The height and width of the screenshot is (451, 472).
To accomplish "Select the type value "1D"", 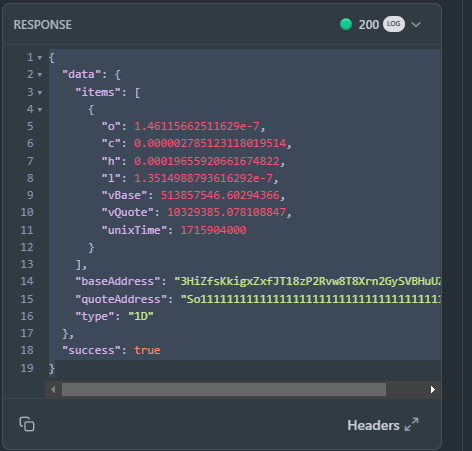I will (x=141, y=316).
